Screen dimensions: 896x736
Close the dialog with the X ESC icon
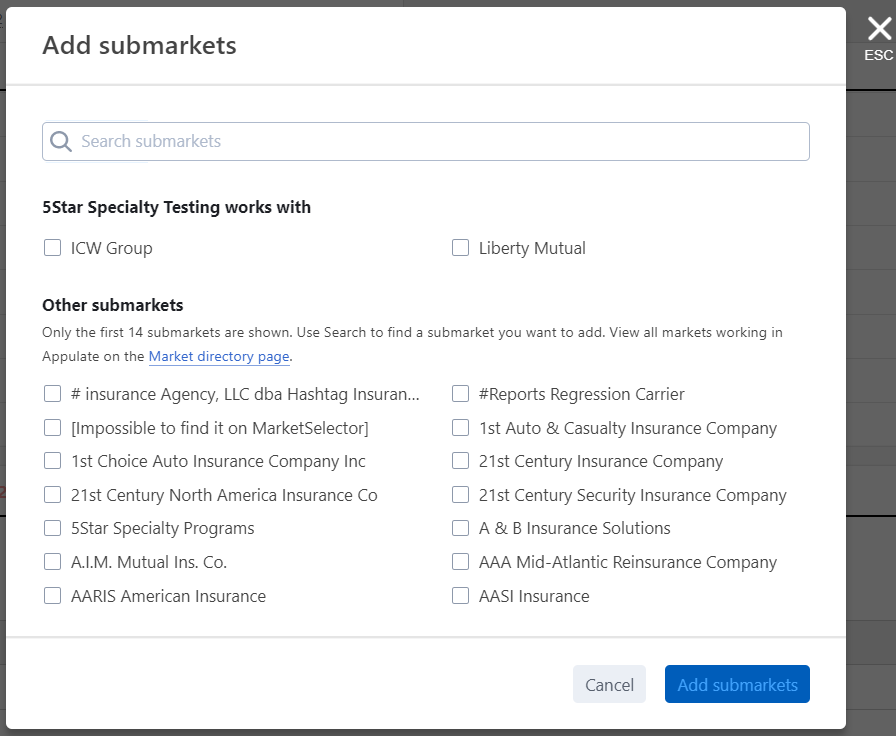879,38
